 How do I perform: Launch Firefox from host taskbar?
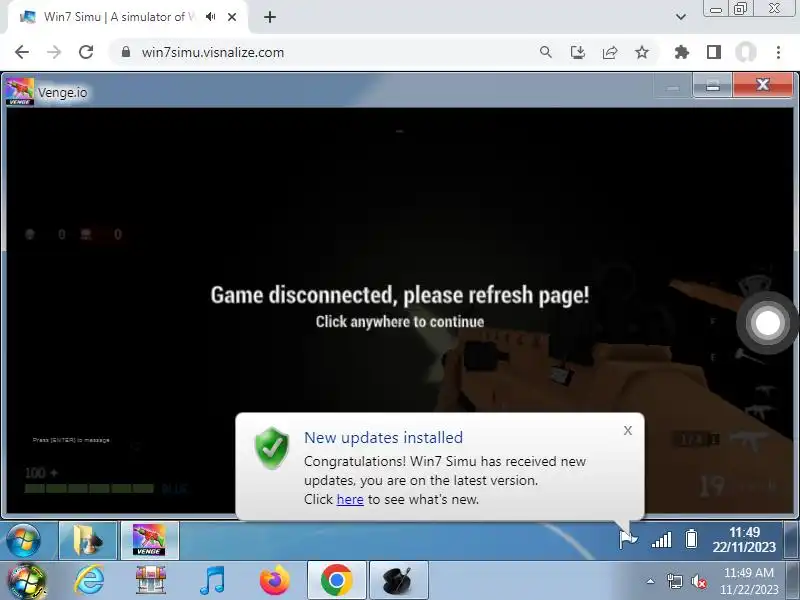(x=274, y=580)
